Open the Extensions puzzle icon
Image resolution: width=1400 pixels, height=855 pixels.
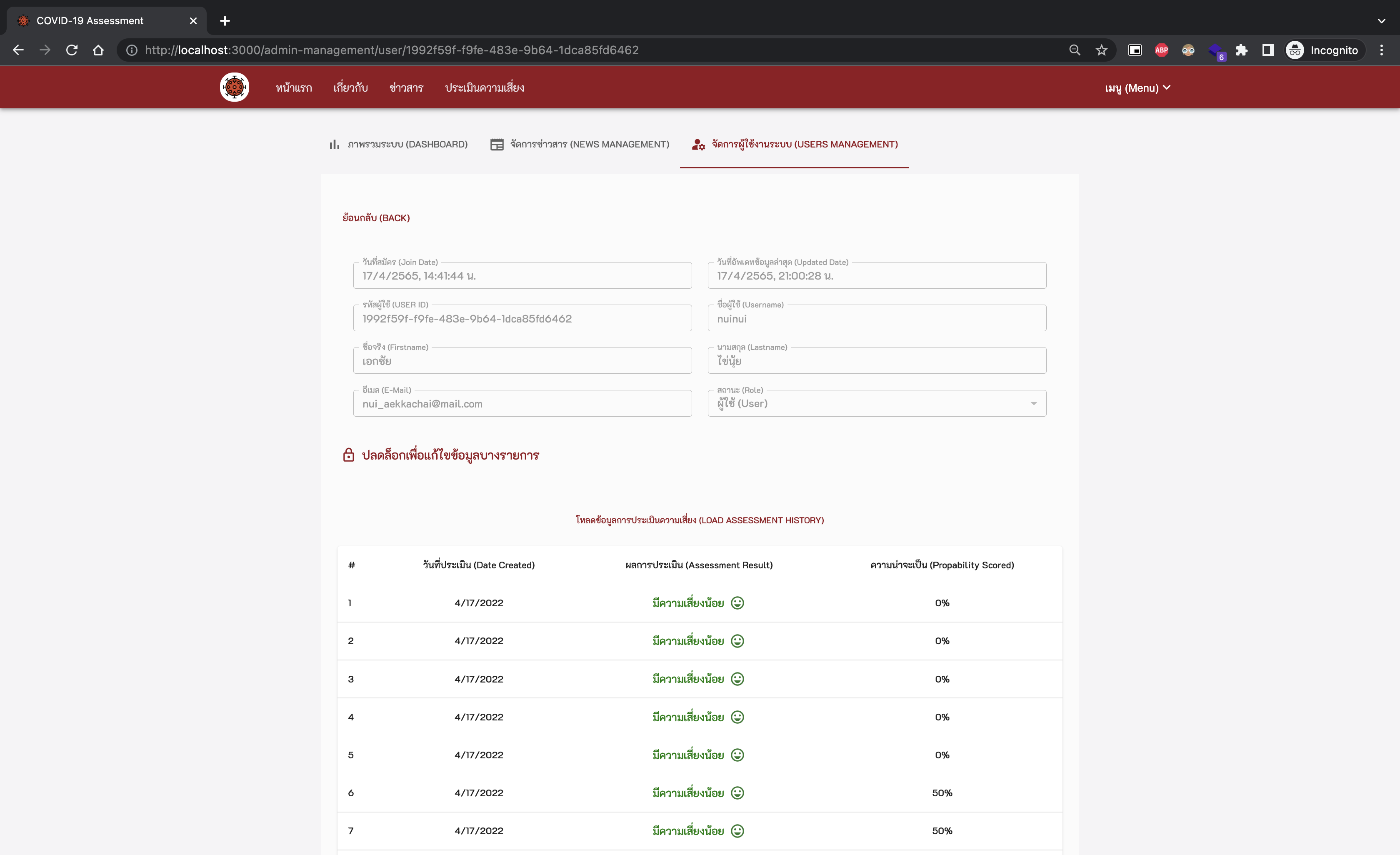pyautogui.click(x=1242, y=50)
